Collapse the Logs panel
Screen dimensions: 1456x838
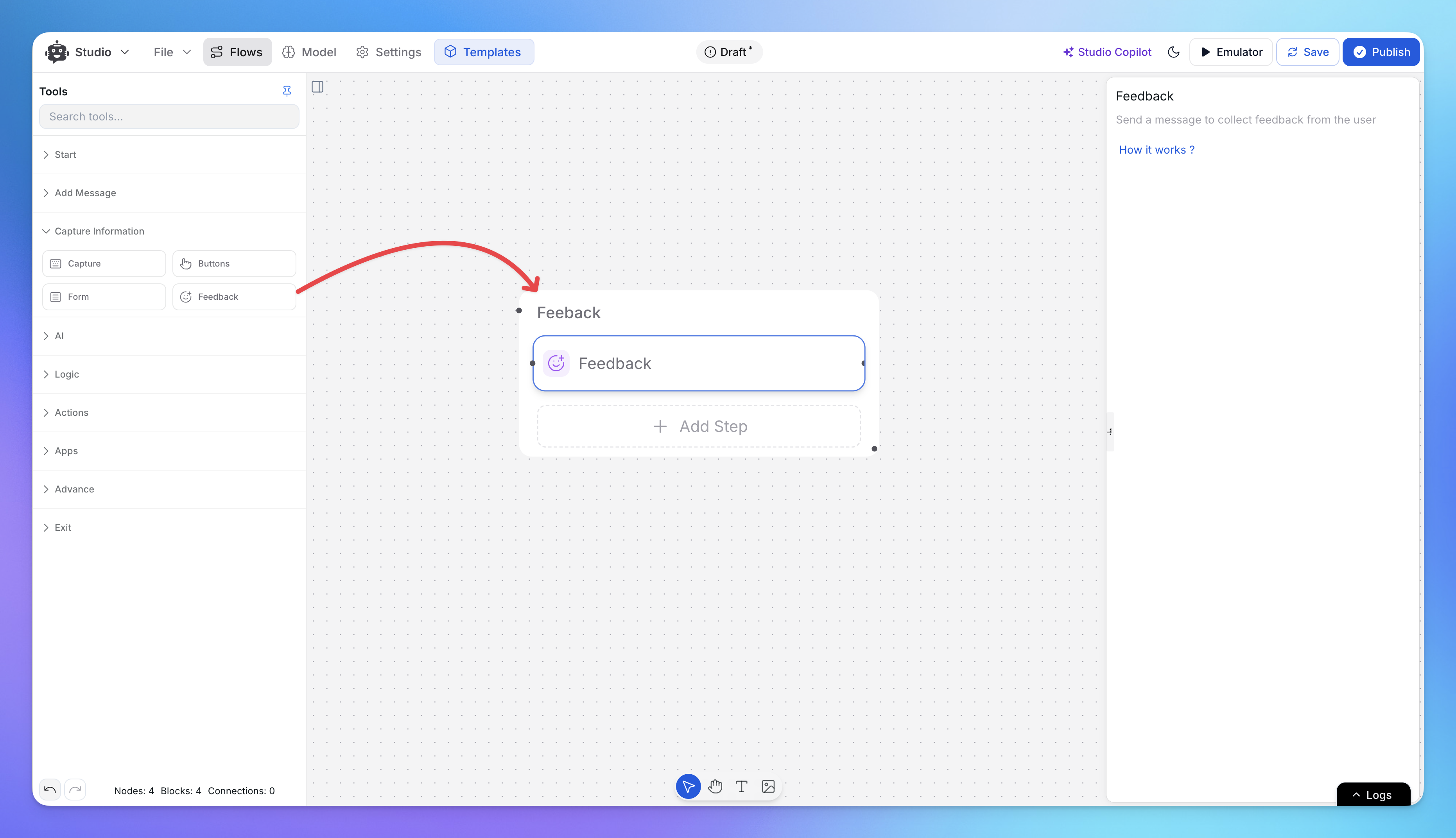click(1373, 794)
